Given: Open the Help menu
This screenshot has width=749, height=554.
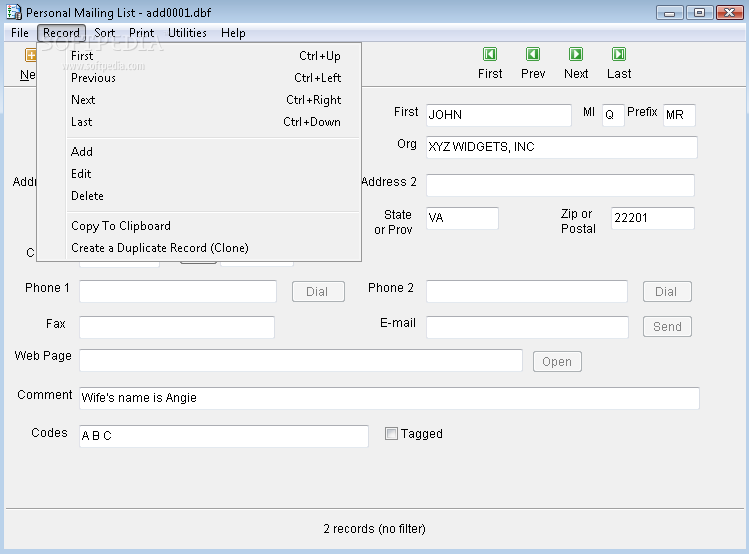Looking at the screenshot, I should (x=233, y=33).
